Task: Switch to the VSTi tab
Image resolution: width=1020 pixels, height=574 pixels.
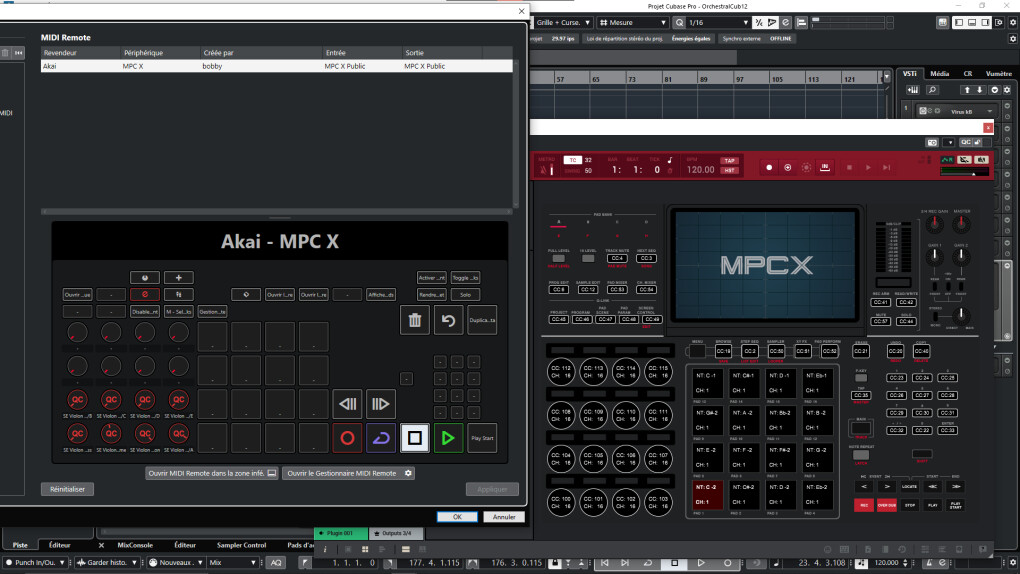Action: pyautogui.click(x=909, y=74)
